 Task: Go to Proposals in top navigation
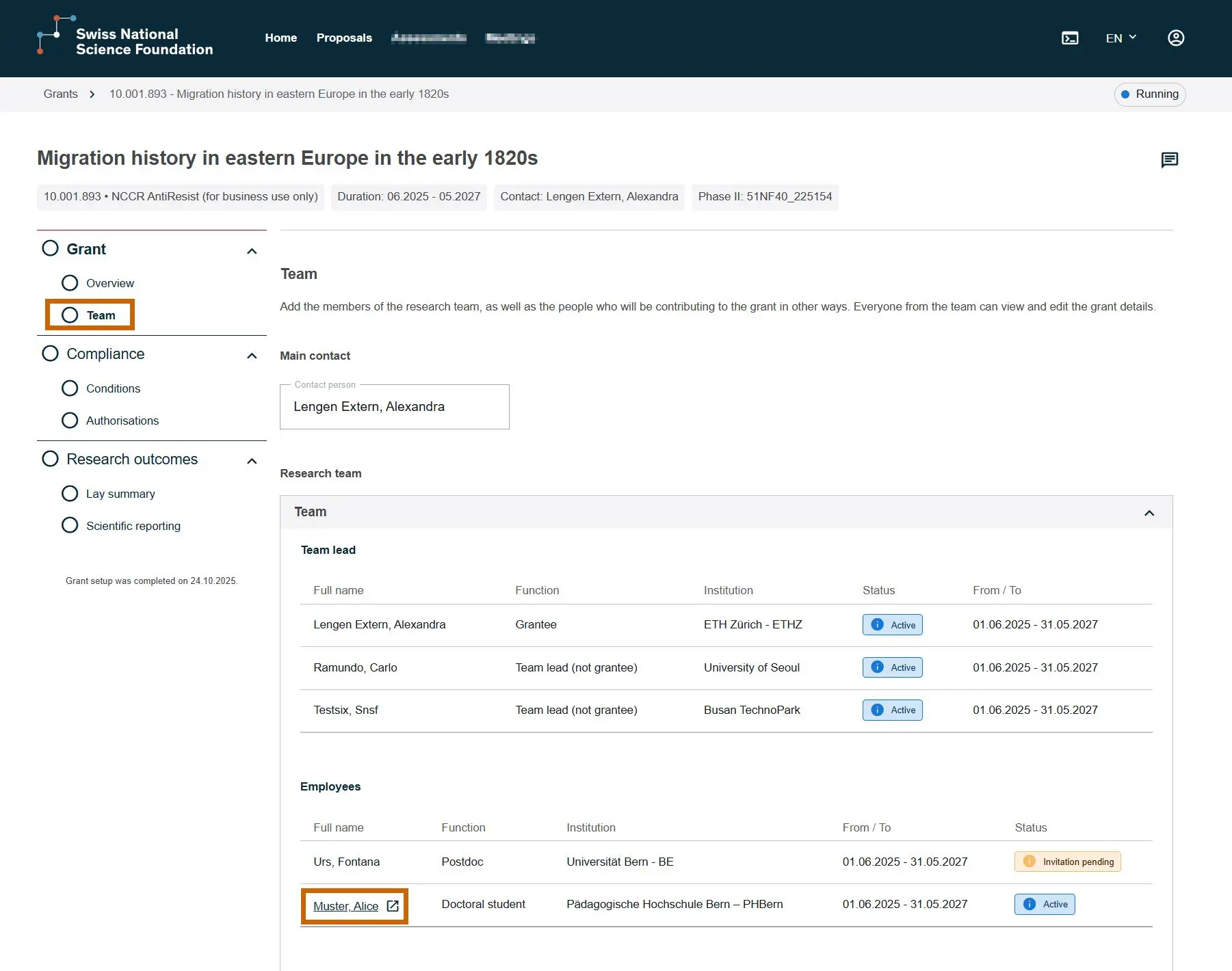(344, 38)
